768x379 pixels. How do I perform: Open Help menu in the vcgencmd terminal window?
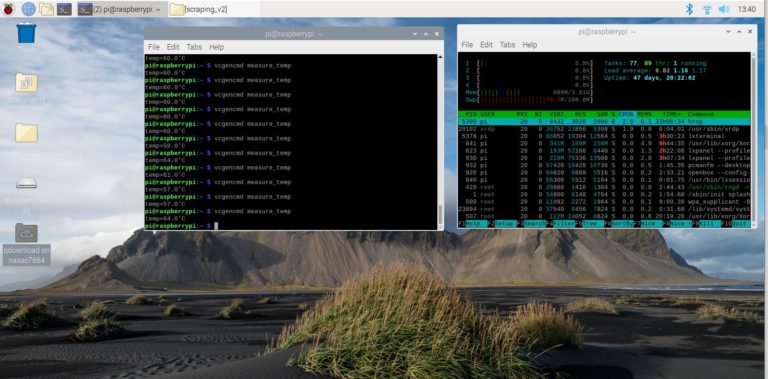coord(216,47)
